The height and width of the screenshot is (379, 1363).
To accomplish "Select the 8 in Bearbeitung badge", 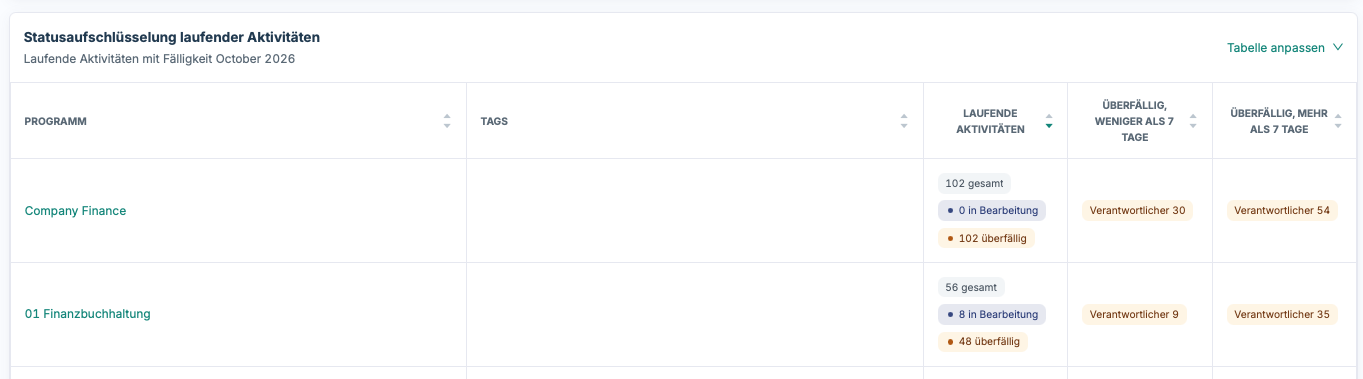I will coord(992,314).
